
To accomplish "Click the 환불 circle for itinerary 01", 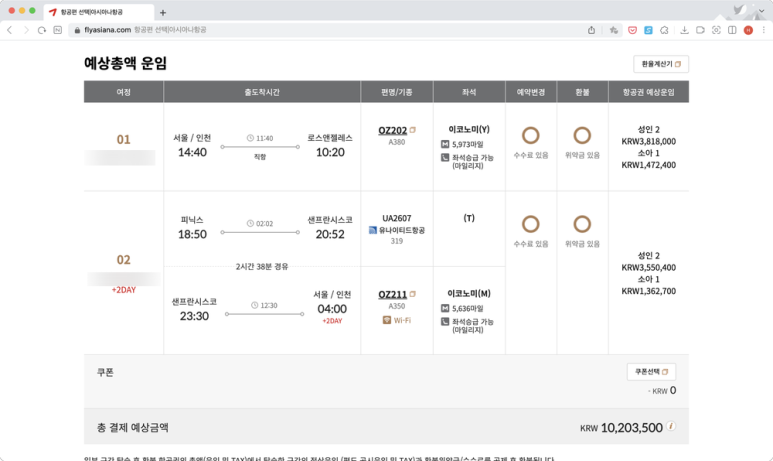I will (x=582, y=135).
